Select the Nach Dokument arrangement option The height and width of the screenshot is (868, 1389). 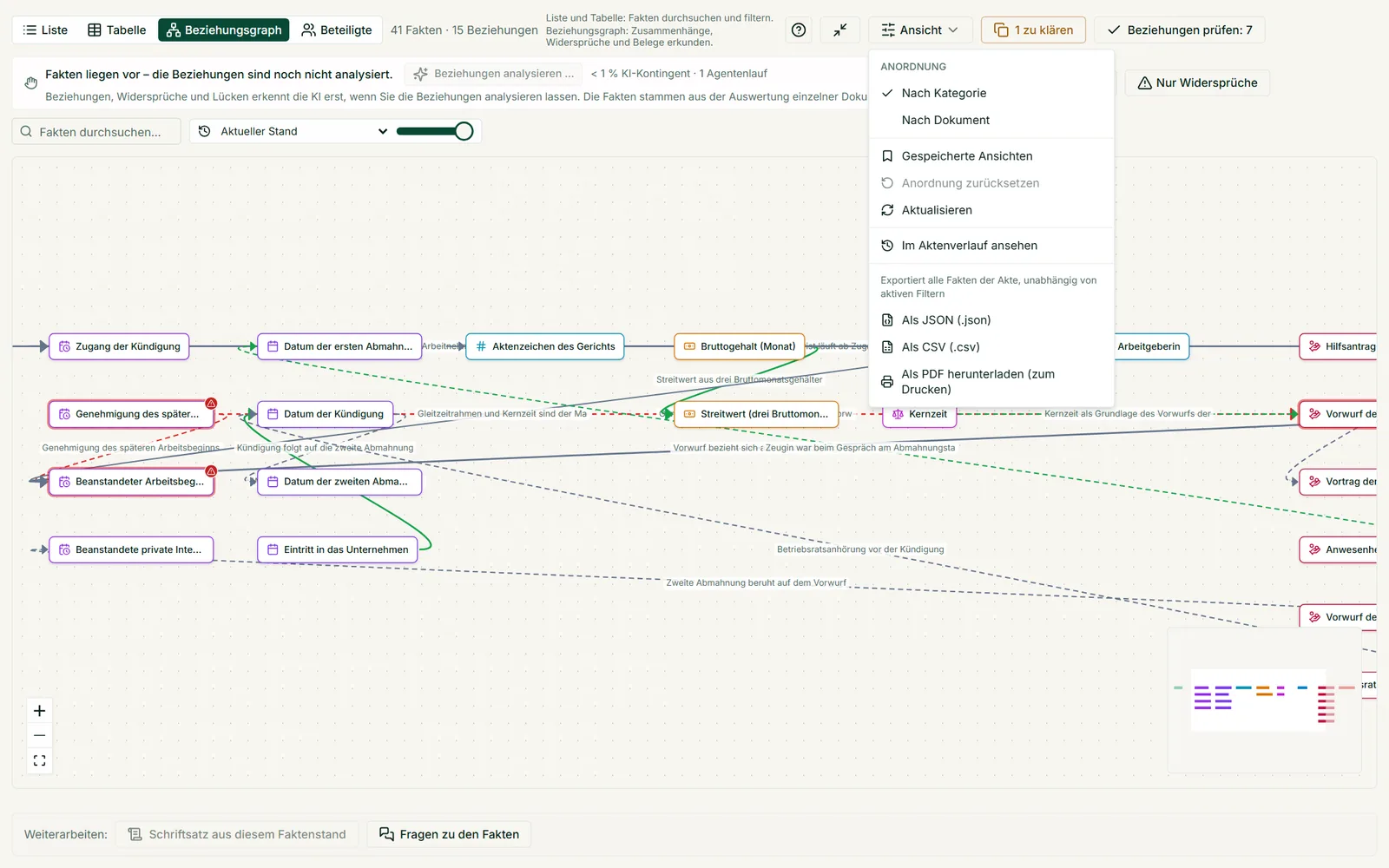click(991, 120)
